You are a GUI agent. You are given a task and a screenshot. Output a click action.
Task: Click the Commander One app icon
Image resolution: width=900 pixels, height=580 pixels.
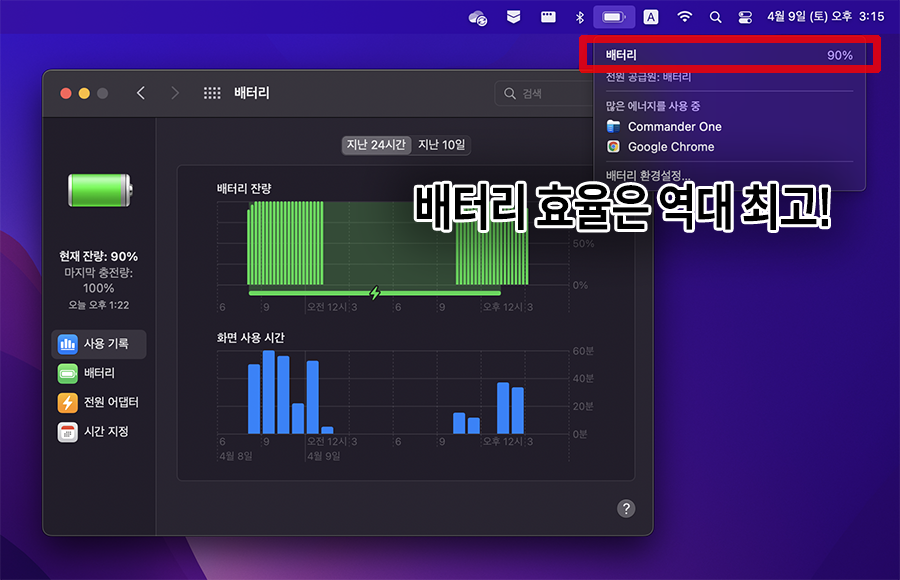point(613,126)
